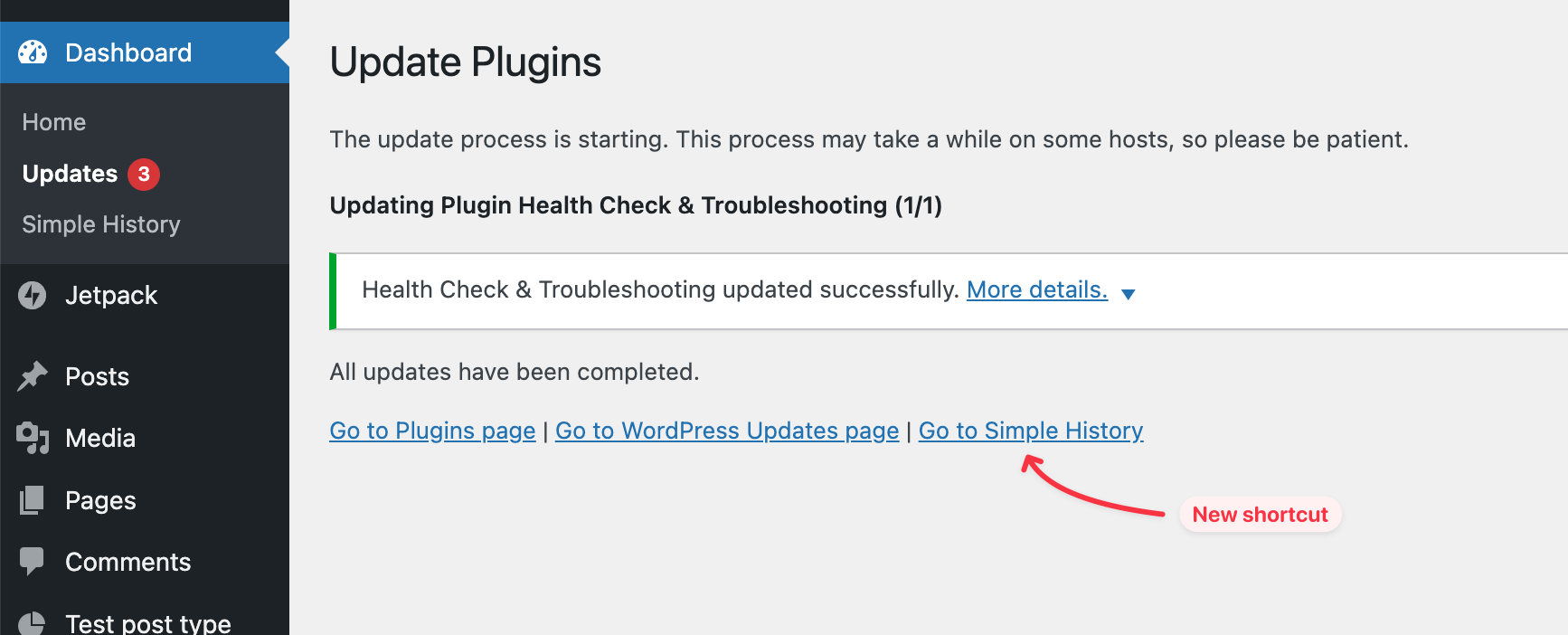Open the More details link
Viewport: 1568px width, 635px height.
coord(1036,289)
